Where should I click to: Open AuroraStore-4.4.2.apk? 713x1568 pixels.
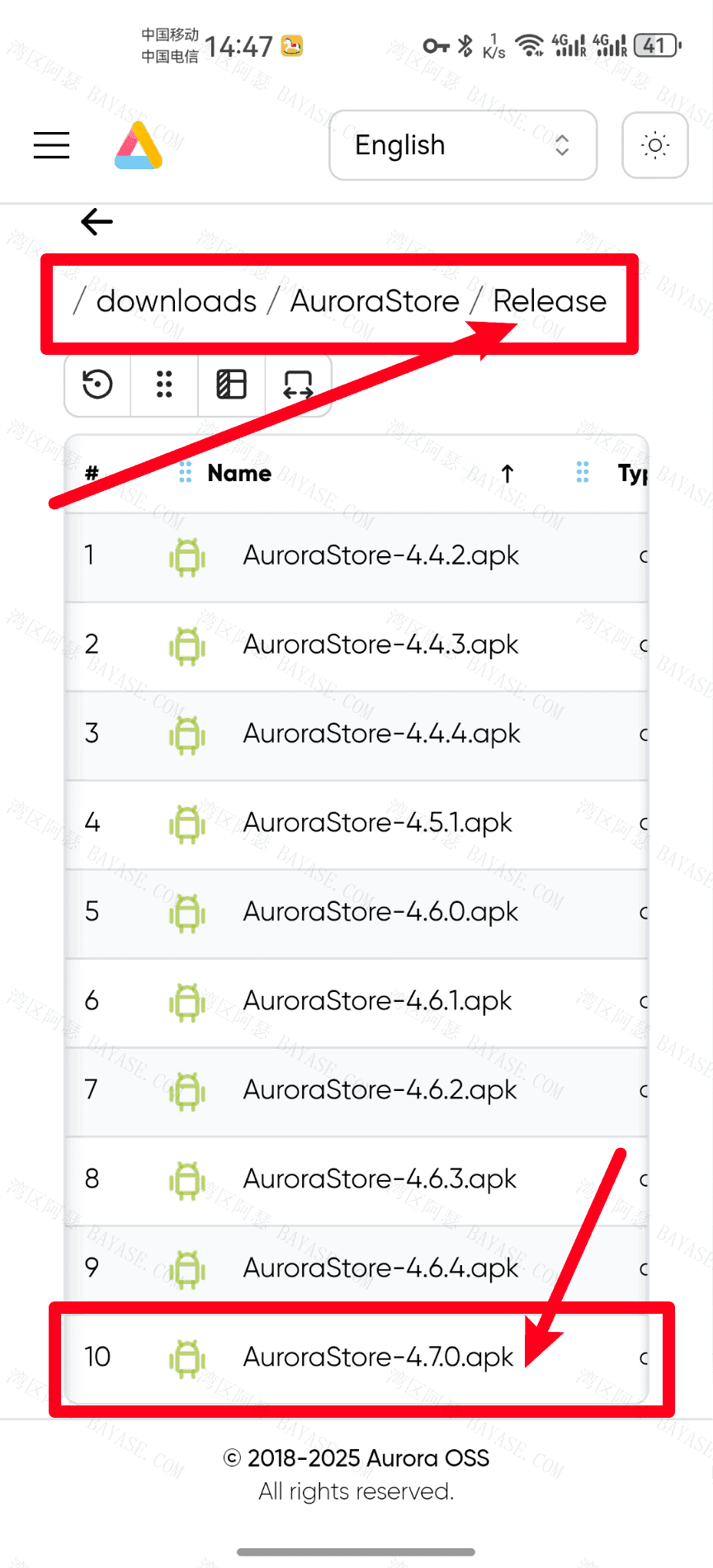coord(381,555)
